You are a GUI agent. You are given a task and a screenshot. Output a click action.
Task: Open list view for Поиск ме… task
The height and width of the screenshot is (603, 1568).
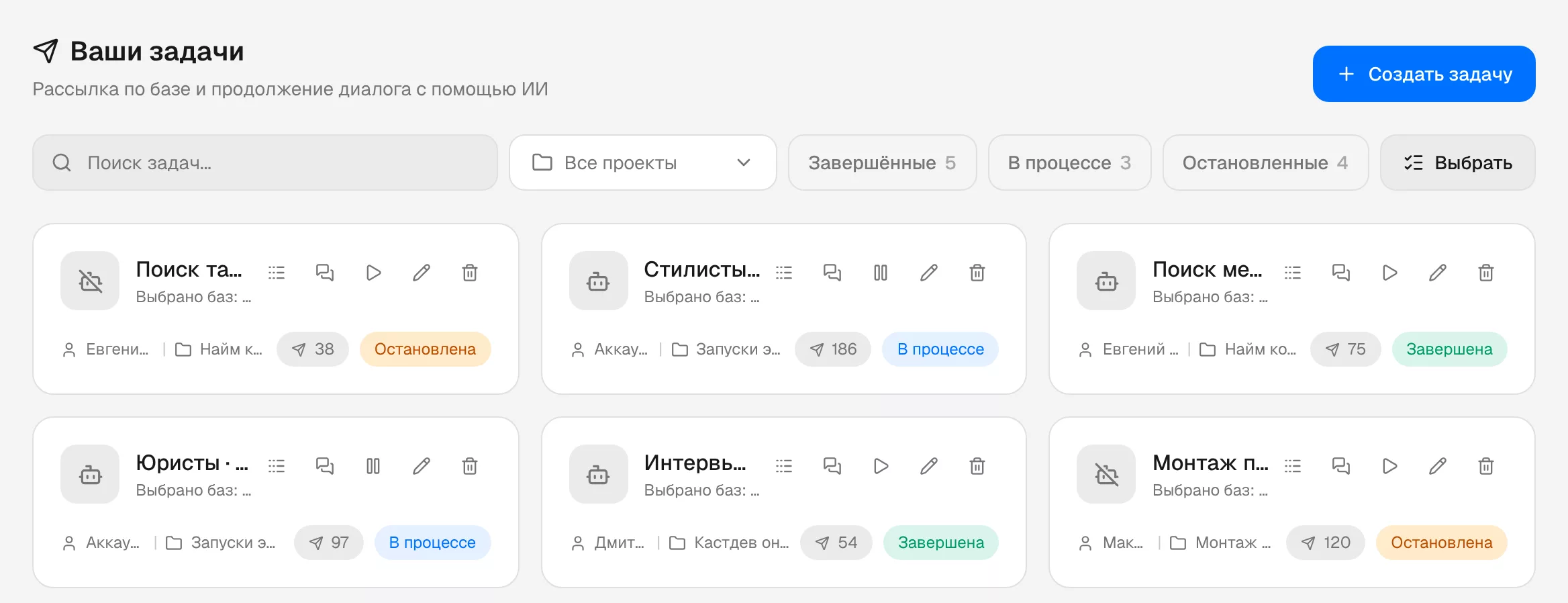pyautogui.click(x=1293, y=273)
